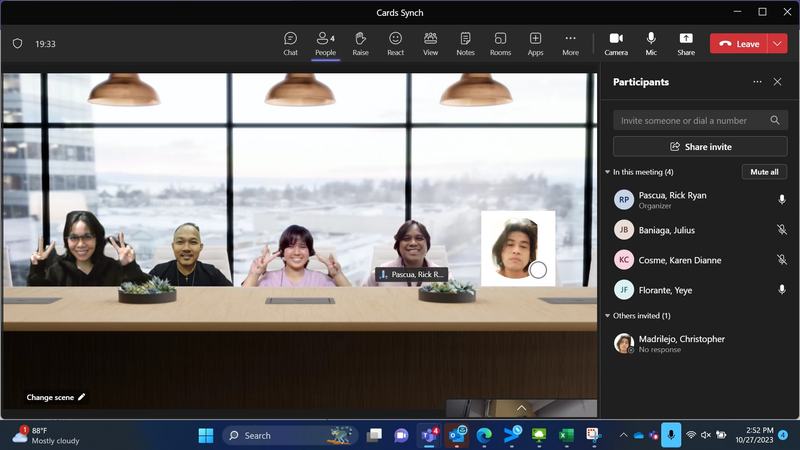
Task: Click the invite someone search field
Action: pyautogui.click(x=692, y=120)
